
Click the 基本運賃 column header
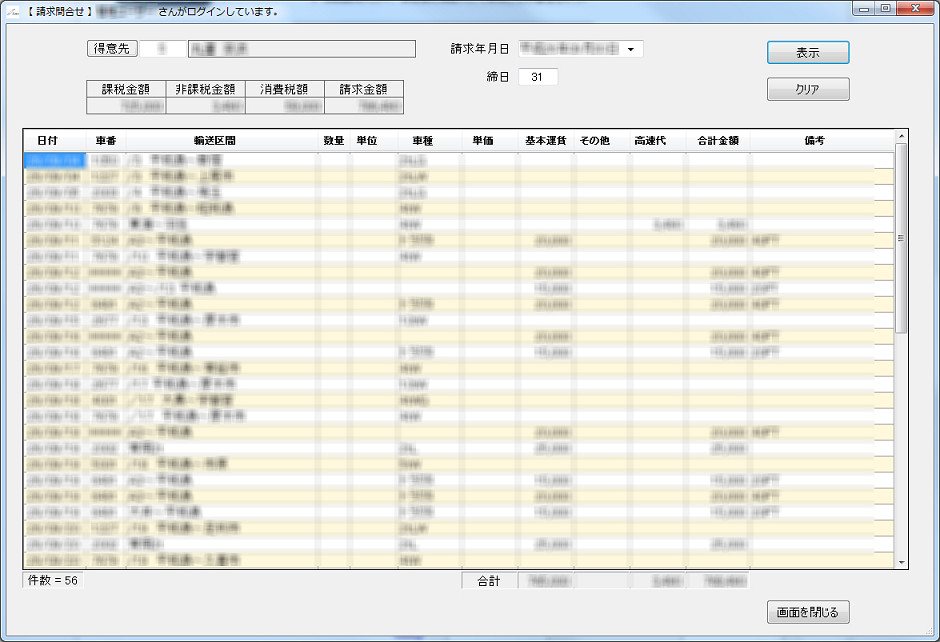(546, 140)
